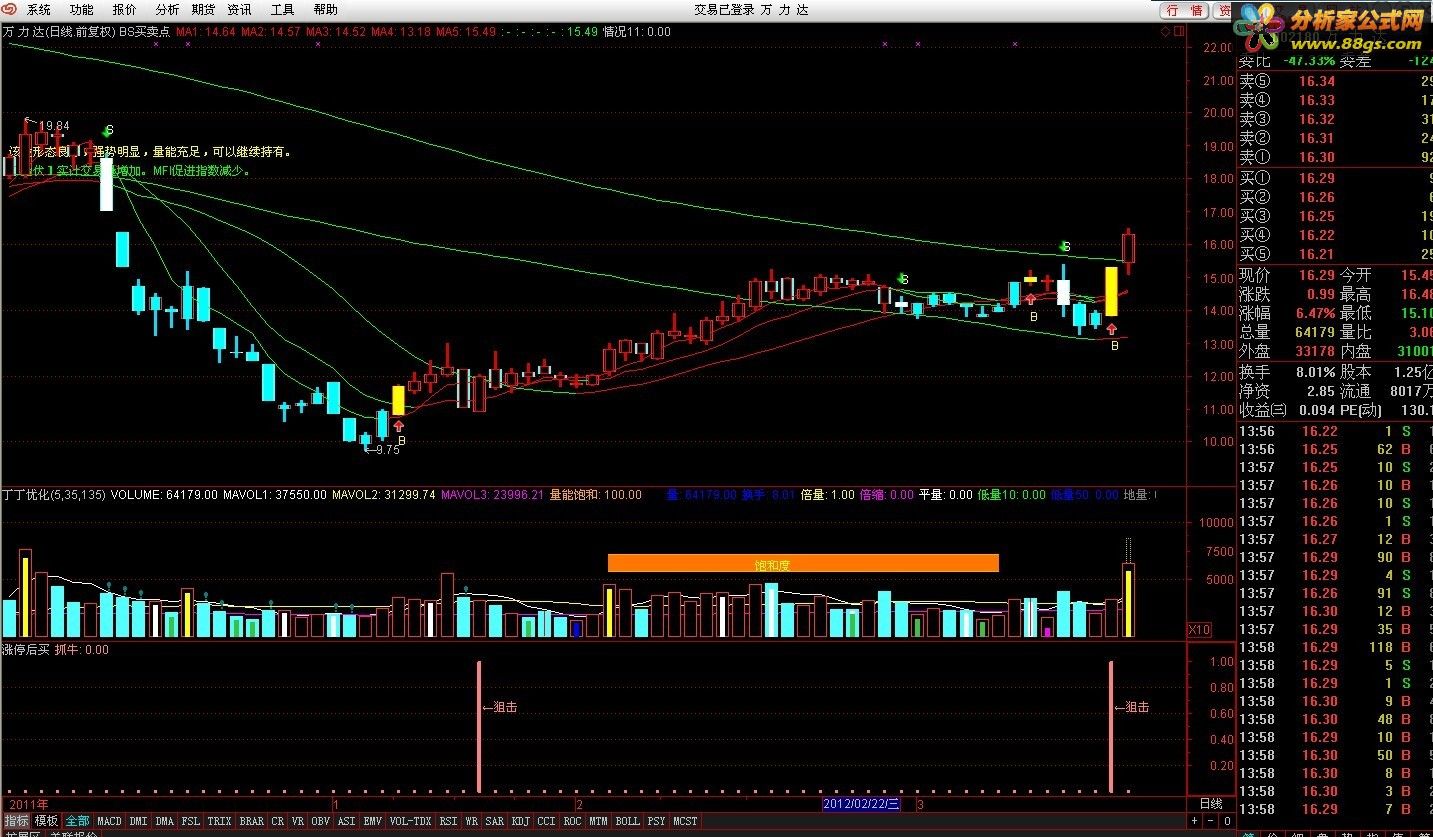Click the green S marker near price 16.00
Screen dimensions: 1433x837
pos(1065,246)
